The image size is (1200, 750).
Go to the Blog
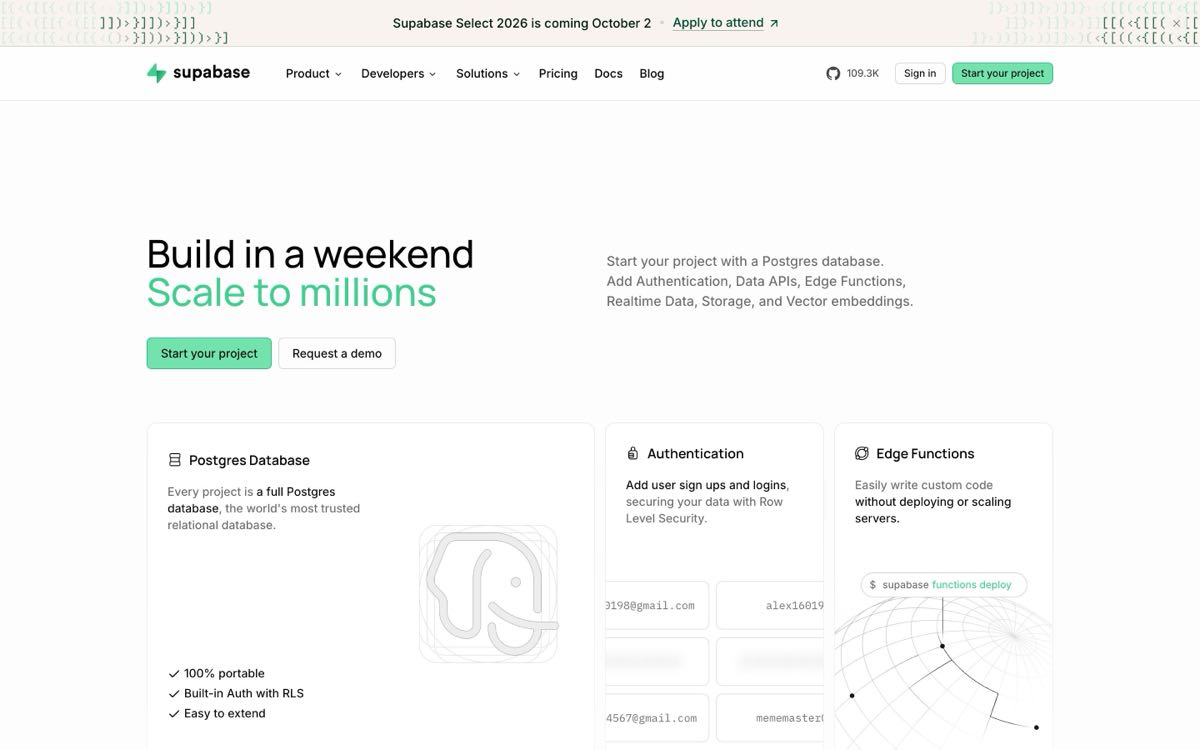click(x=652, y=73)
